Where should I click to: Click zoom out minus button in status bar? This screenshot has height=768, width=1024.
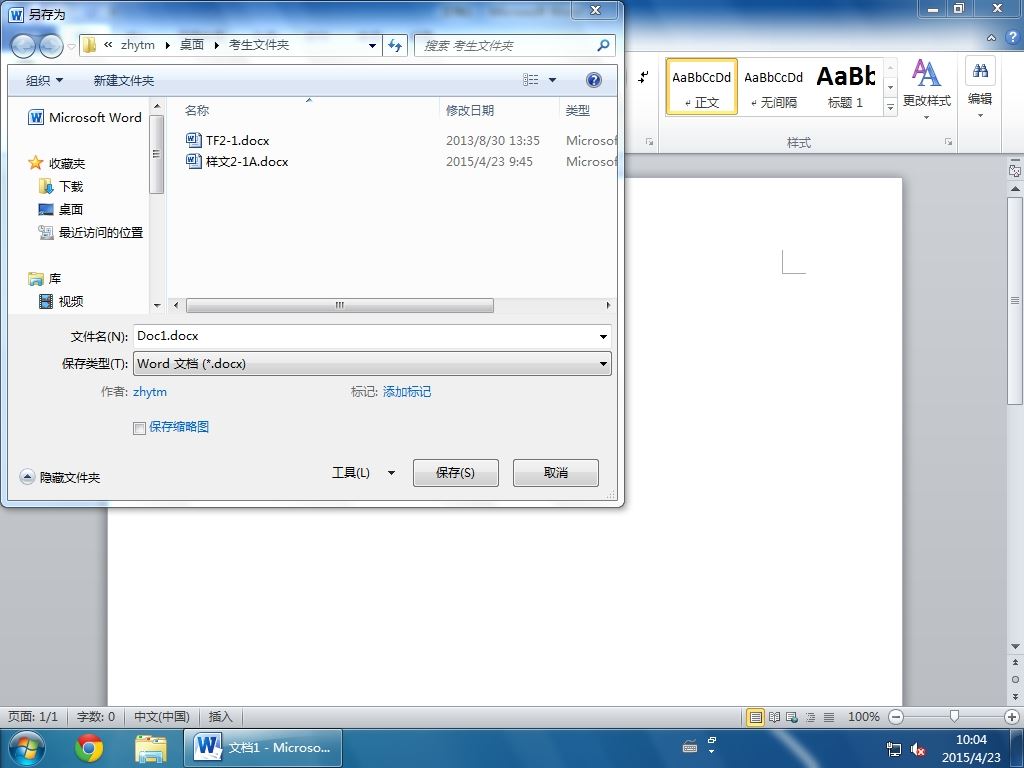(896, 717)
